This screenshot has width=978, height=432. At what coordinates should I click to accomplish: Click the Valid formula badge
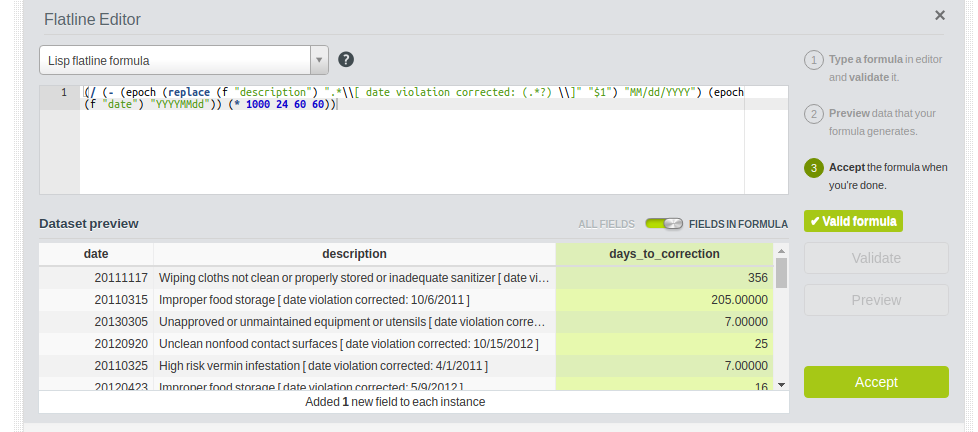coord(854,221)
